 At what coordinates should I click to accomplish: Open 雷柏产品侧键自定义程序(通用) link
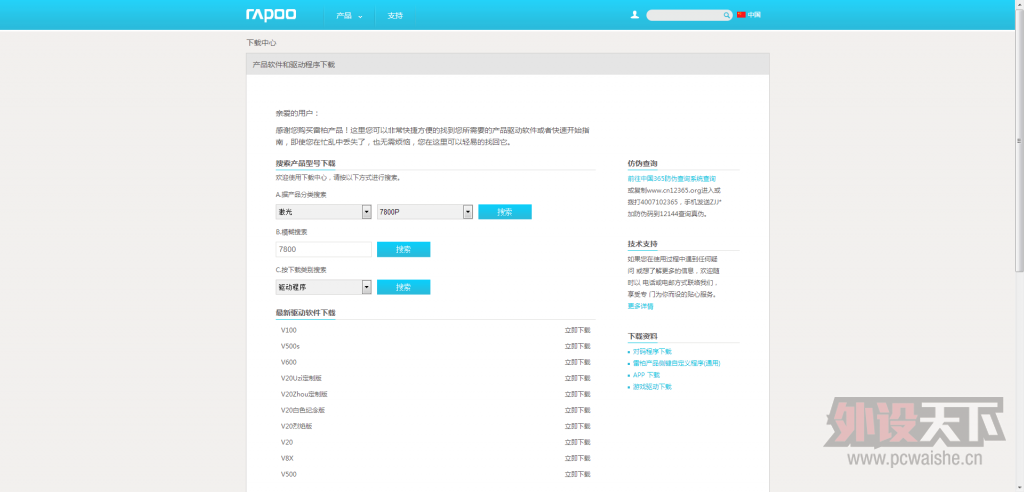[x=677, y=363]
